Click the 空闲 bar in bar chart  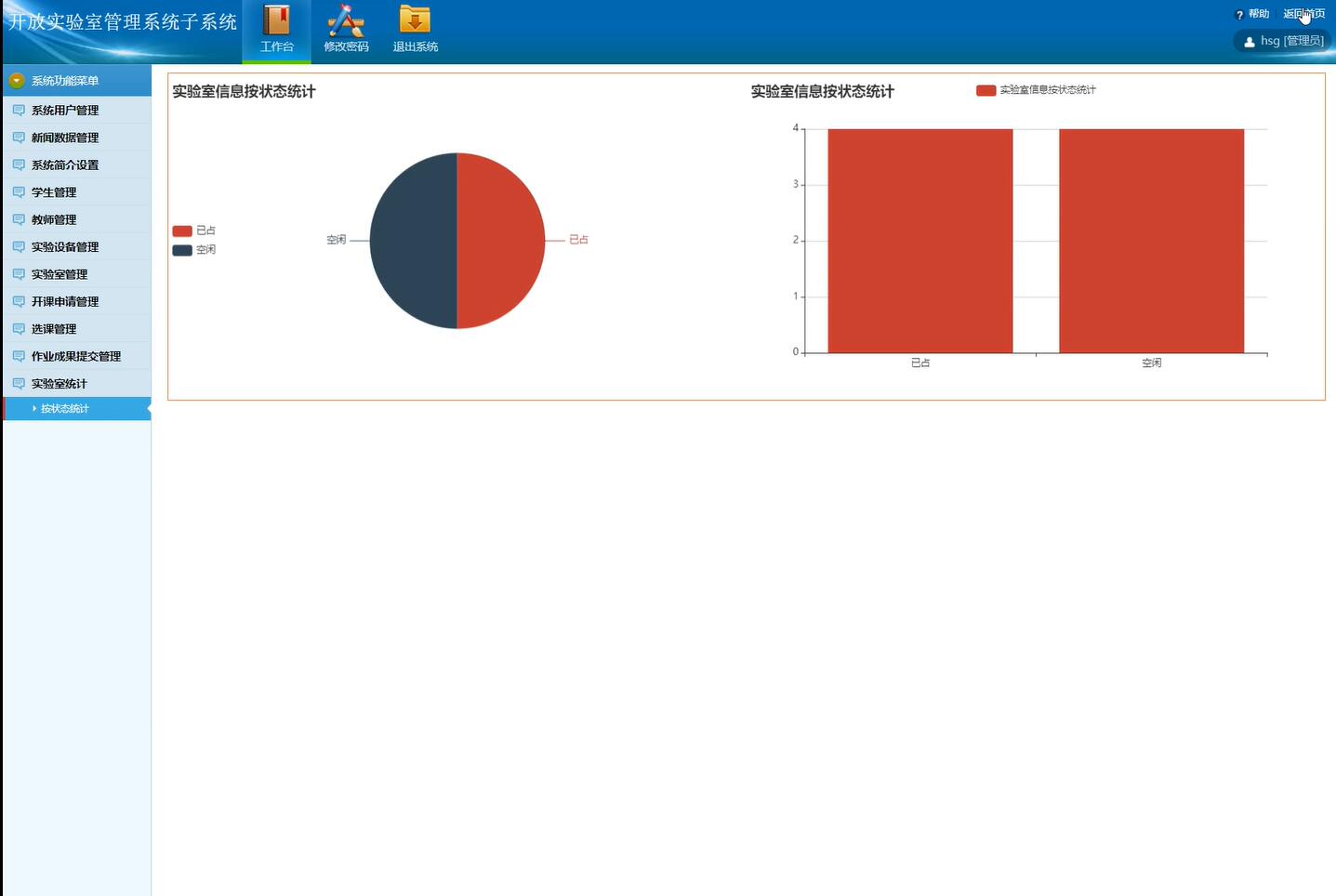coord(1151,241)
